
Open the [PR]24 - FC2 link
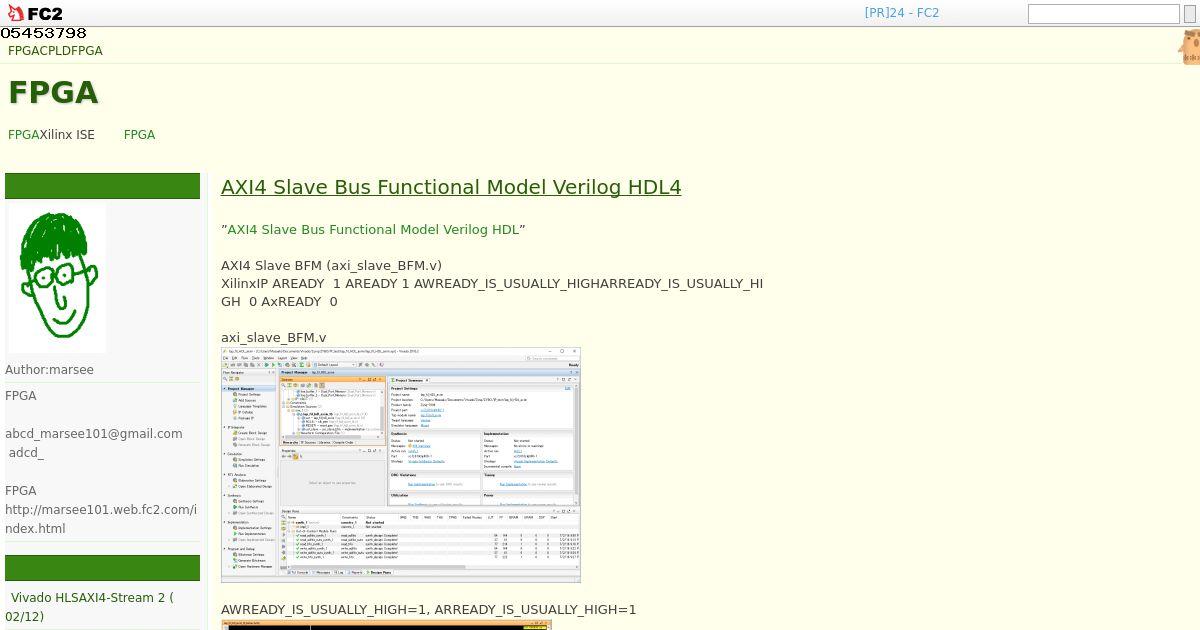(x=901, y=13)
